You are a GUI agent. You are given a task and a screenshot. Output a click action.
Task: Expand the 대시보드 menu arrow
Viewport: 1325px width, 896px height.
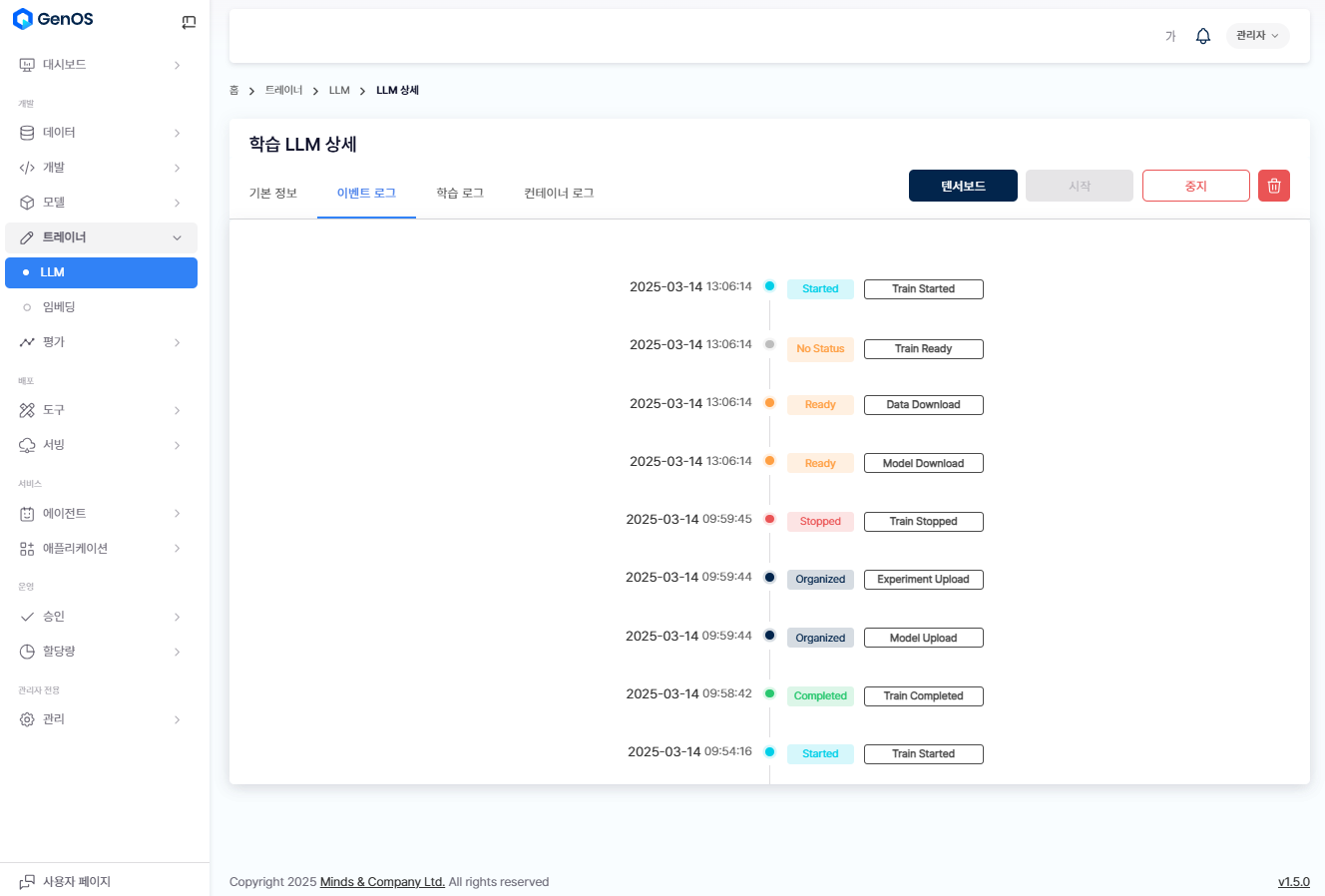point(177,65)
